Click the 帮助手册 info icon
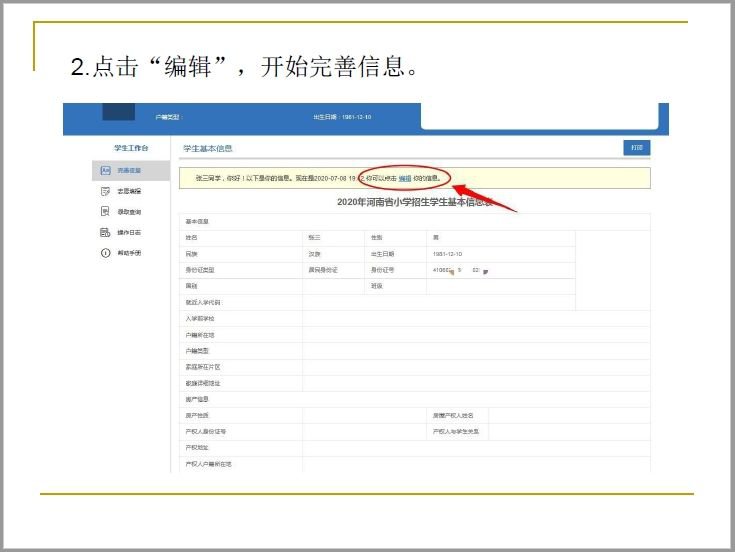Image resolution: width=735 pixels, height=552 pixels. (x=105, y=253)
